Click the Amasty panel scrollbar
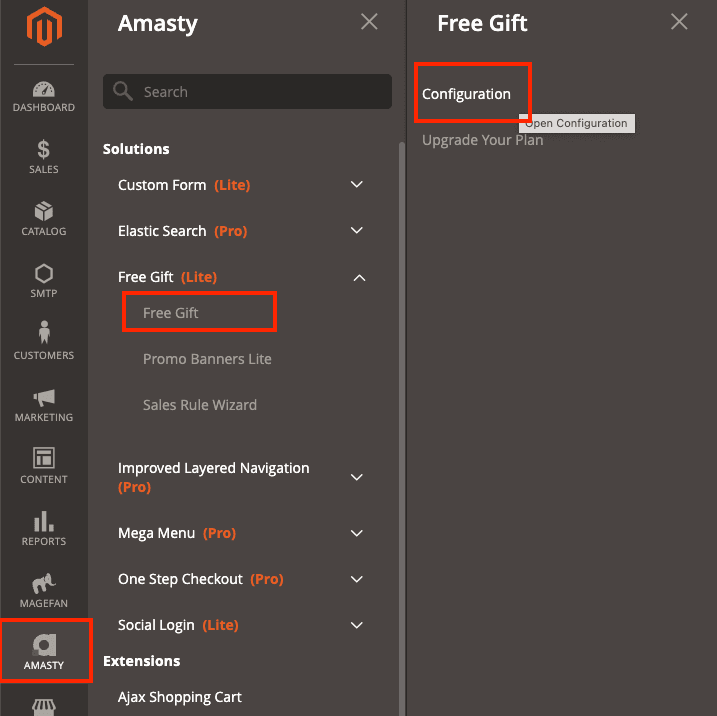 (402, 429)
